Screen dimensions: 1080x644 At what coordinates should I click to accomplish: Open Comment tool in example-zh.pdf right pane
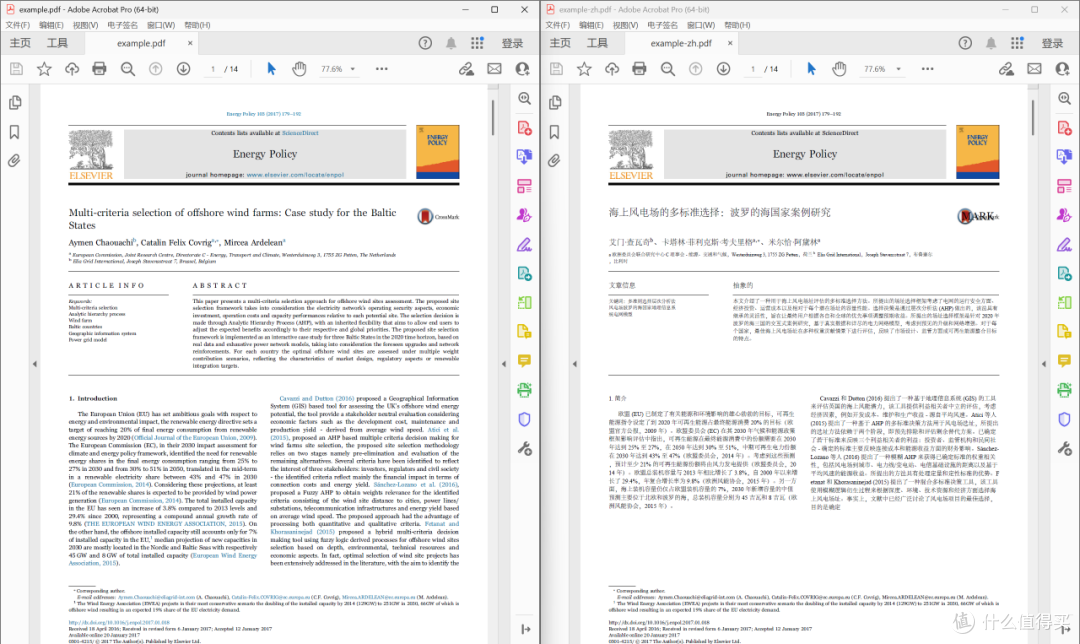pyautogui.click(x=1064, y=361)
